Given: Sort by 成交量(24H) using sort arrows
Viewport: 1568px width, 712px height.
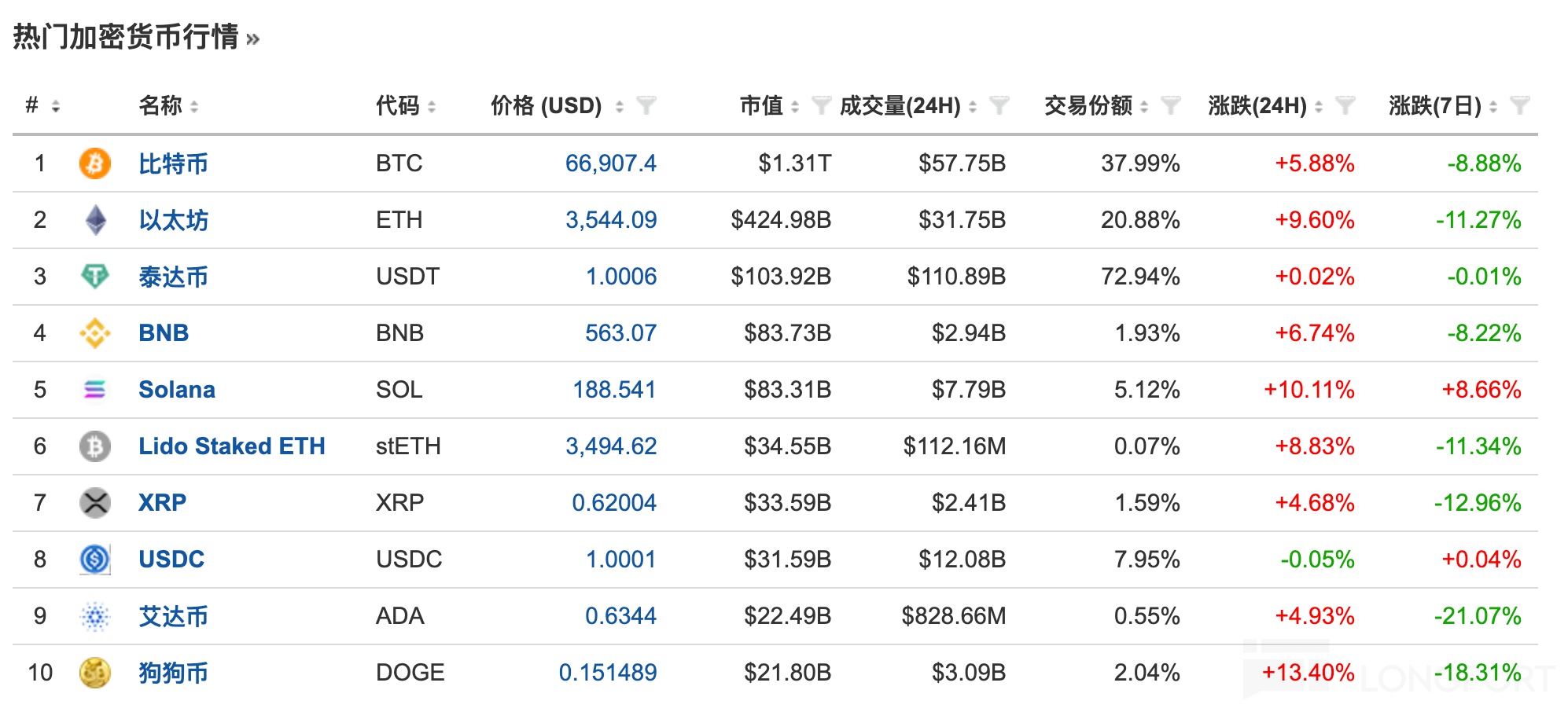Looking at the screenshot, I should click(973, 106).
